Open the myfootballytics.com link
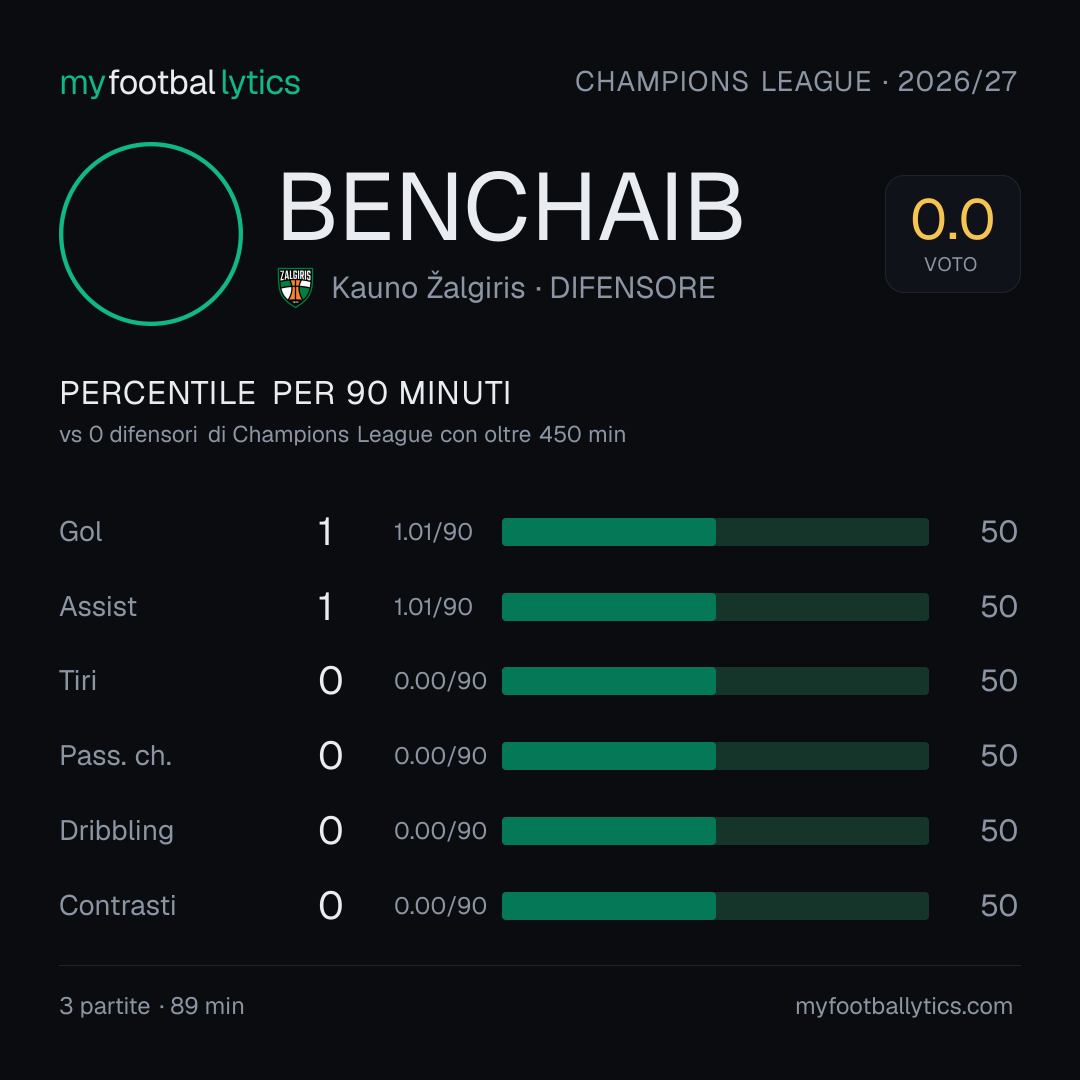The image size is (1080, 1080). [904, 1006]
